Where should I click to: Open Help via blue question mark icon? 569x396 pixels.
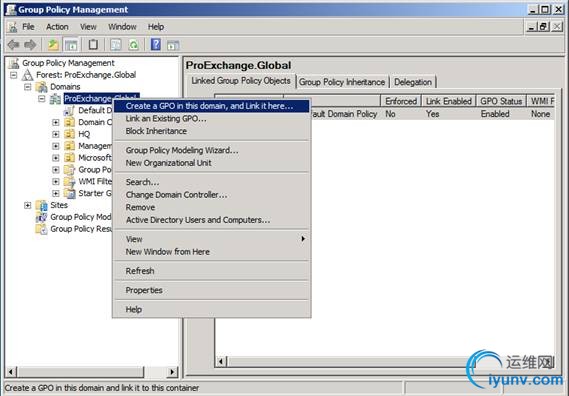156,45
